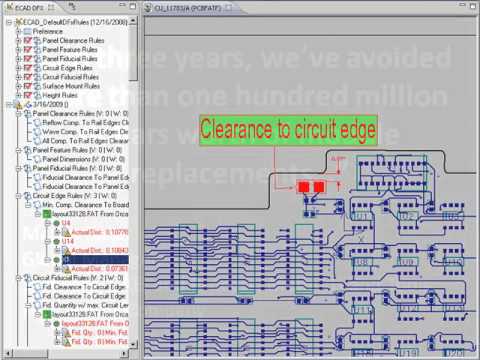Screen dimensions: 480x360
Task: Toggle the Height Rules checkbox
Action: point(28,95)
